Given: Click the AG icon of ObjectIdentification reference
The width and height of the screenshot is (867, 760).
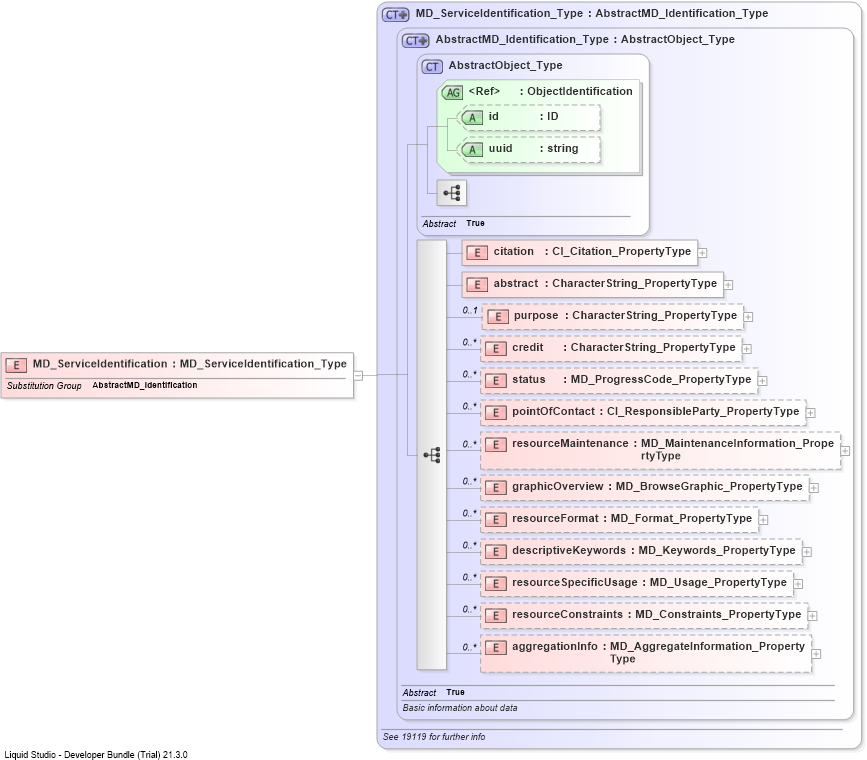Looking at the screenshot, I should [x=452, y=93].
